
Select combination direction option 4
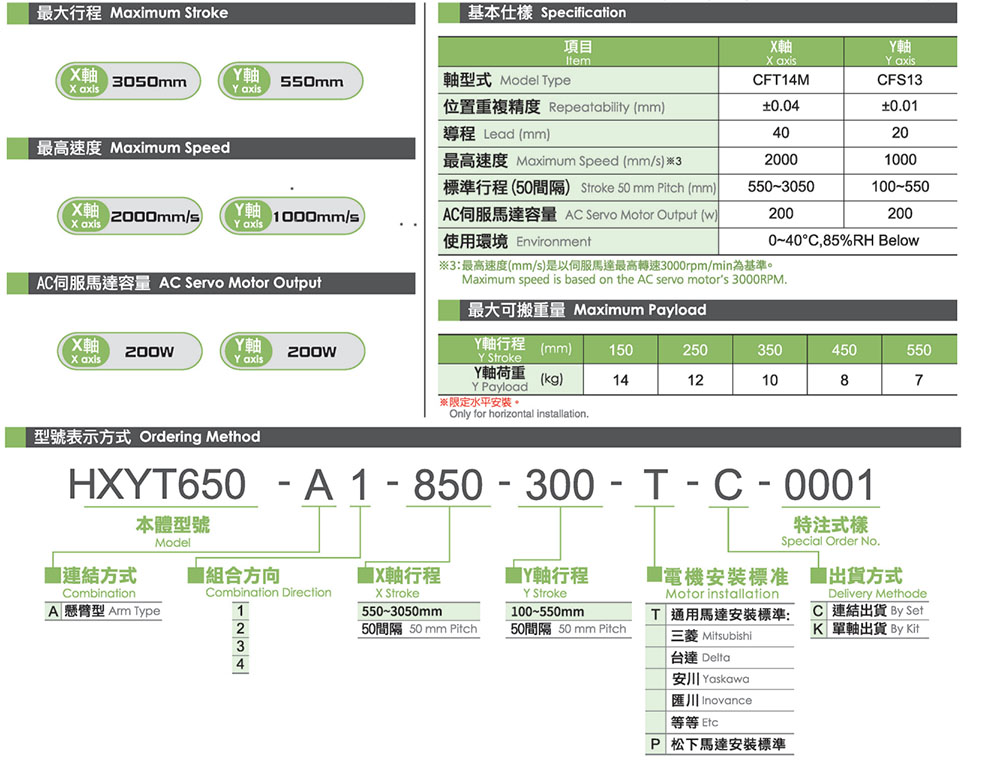(x=240, y=664)
